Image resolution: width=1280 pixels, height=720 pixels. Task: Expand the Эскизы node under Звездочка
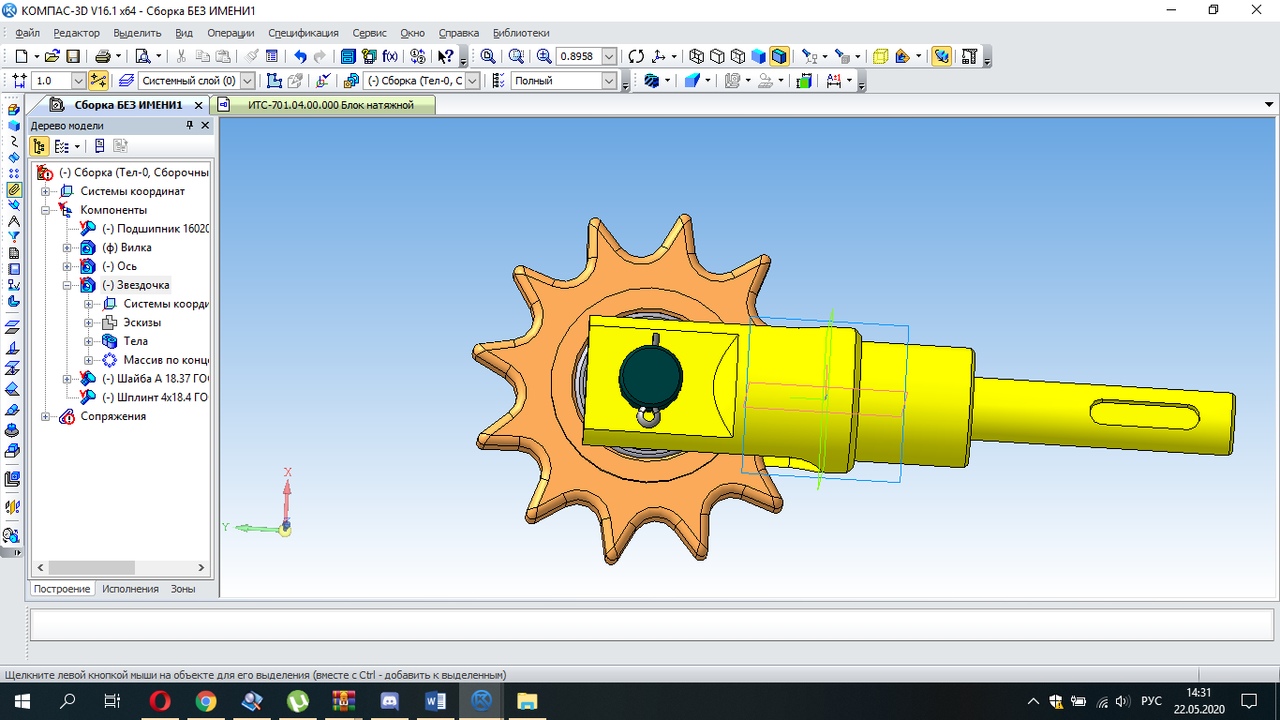coord(88,323)
